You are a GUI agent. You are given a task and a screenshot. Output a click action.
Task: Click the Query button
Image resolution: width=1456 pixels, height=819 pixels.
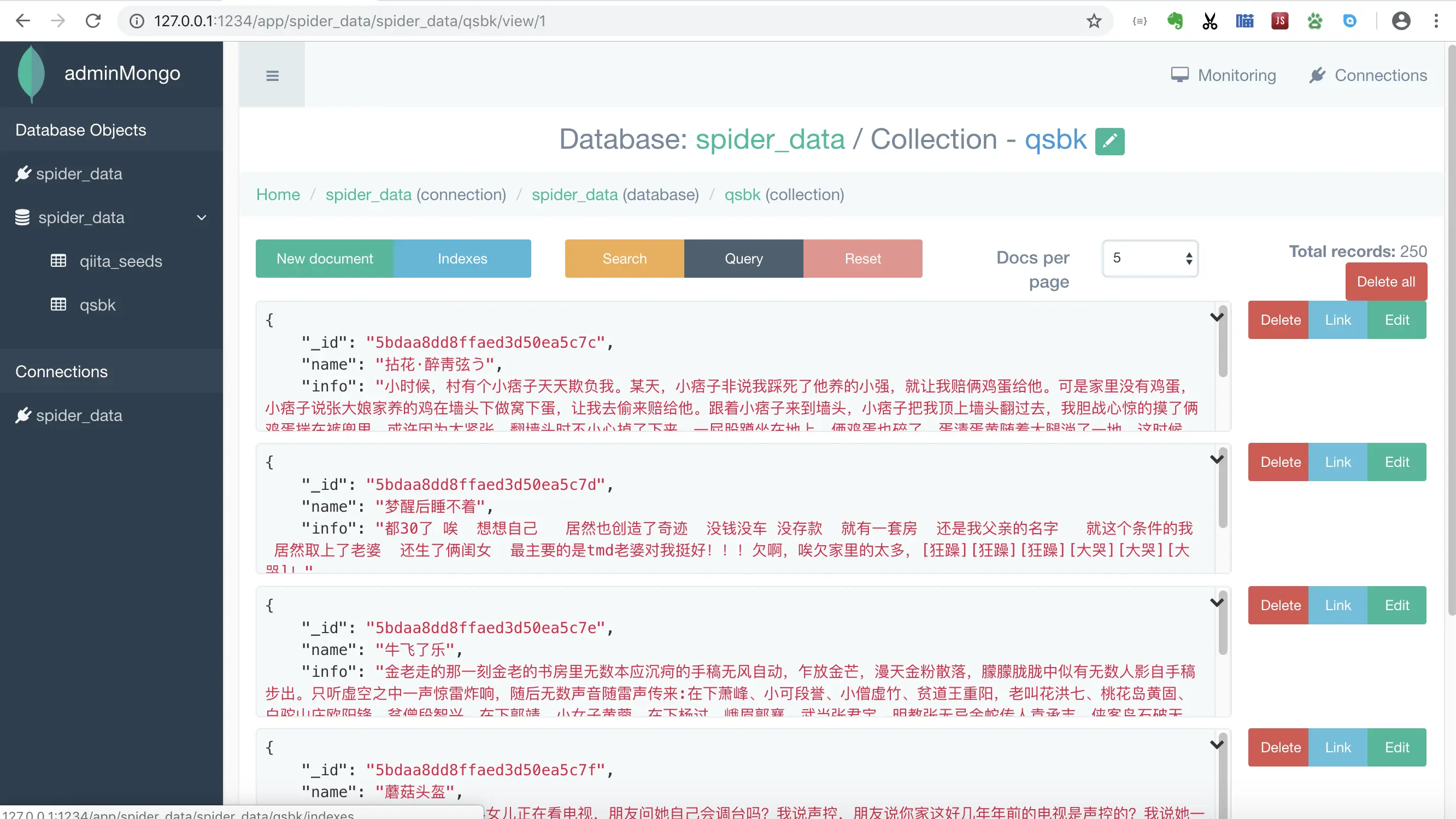(x=744, y=258)
